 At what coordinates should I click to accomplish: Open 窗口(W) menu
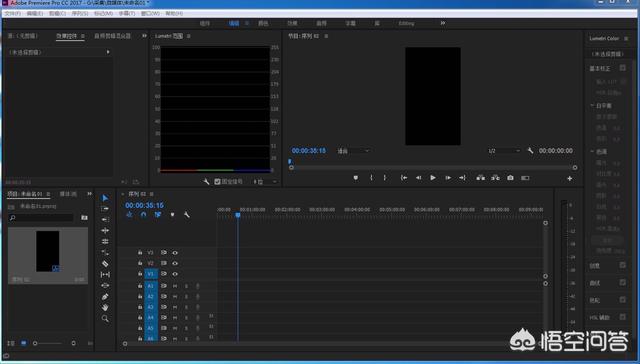click(150, 13)
